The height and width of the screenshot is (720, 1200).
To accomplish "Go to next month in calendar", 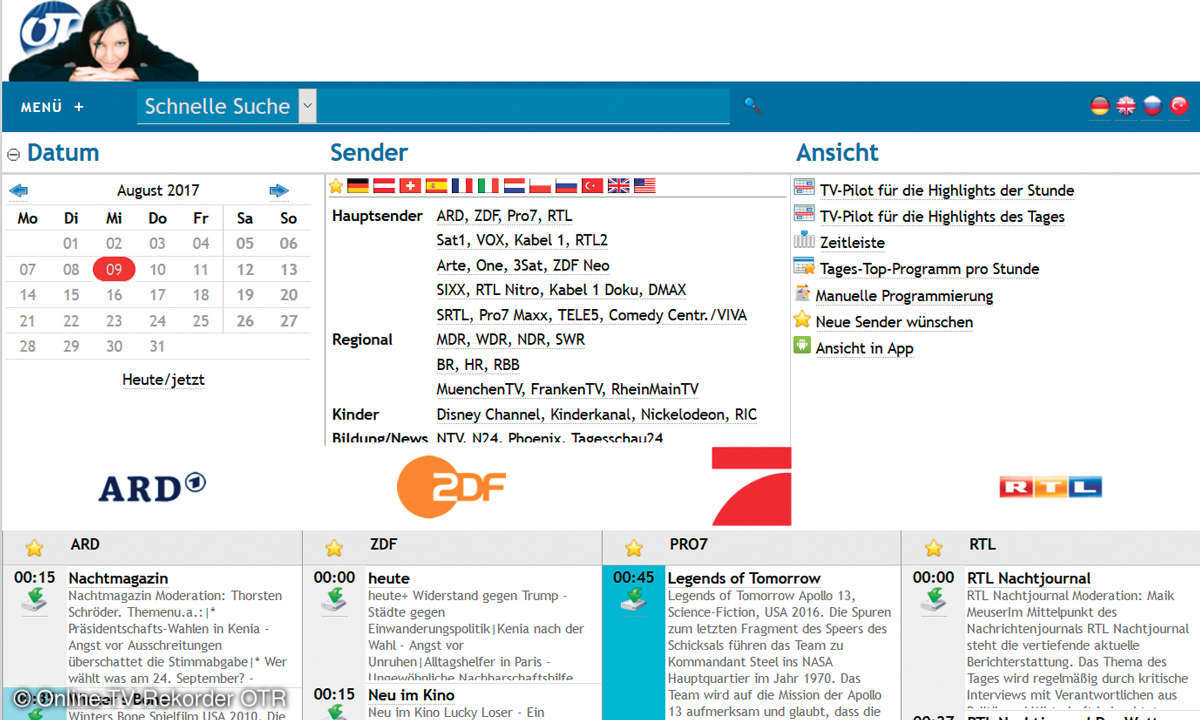I will [x=279, y=190].
